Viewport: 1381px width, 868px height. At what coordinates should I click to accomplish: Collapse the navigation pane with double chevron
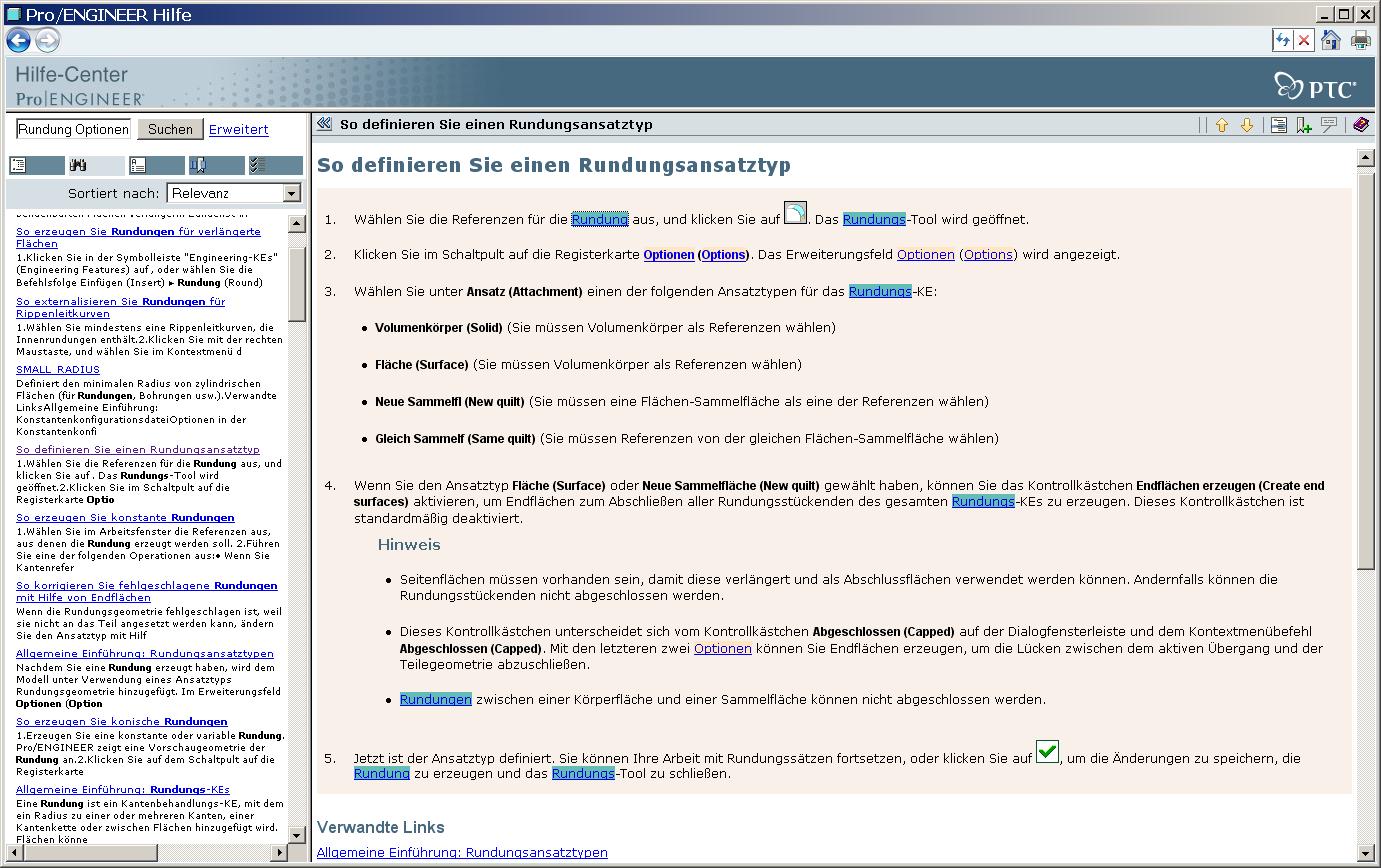coord(324,124)
